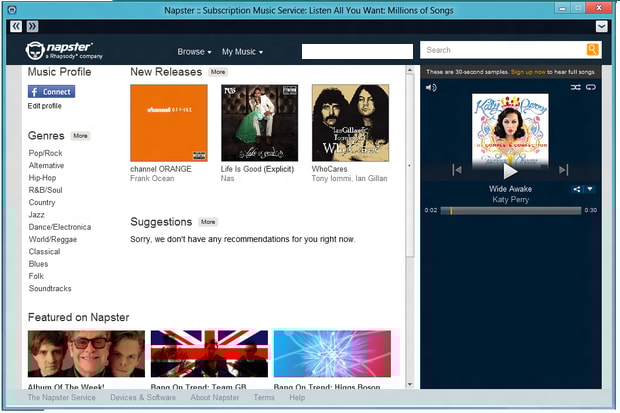Open the top-right toolbar dropdown arrow
This screenshot has height=413, width=620.
601,27
